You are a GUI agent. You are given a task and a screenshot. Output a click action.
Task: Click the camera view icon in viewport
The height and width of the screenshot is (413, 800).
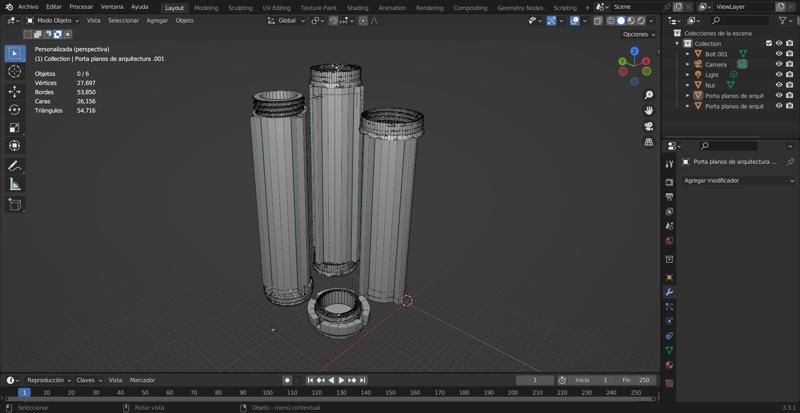click(649, 125)
